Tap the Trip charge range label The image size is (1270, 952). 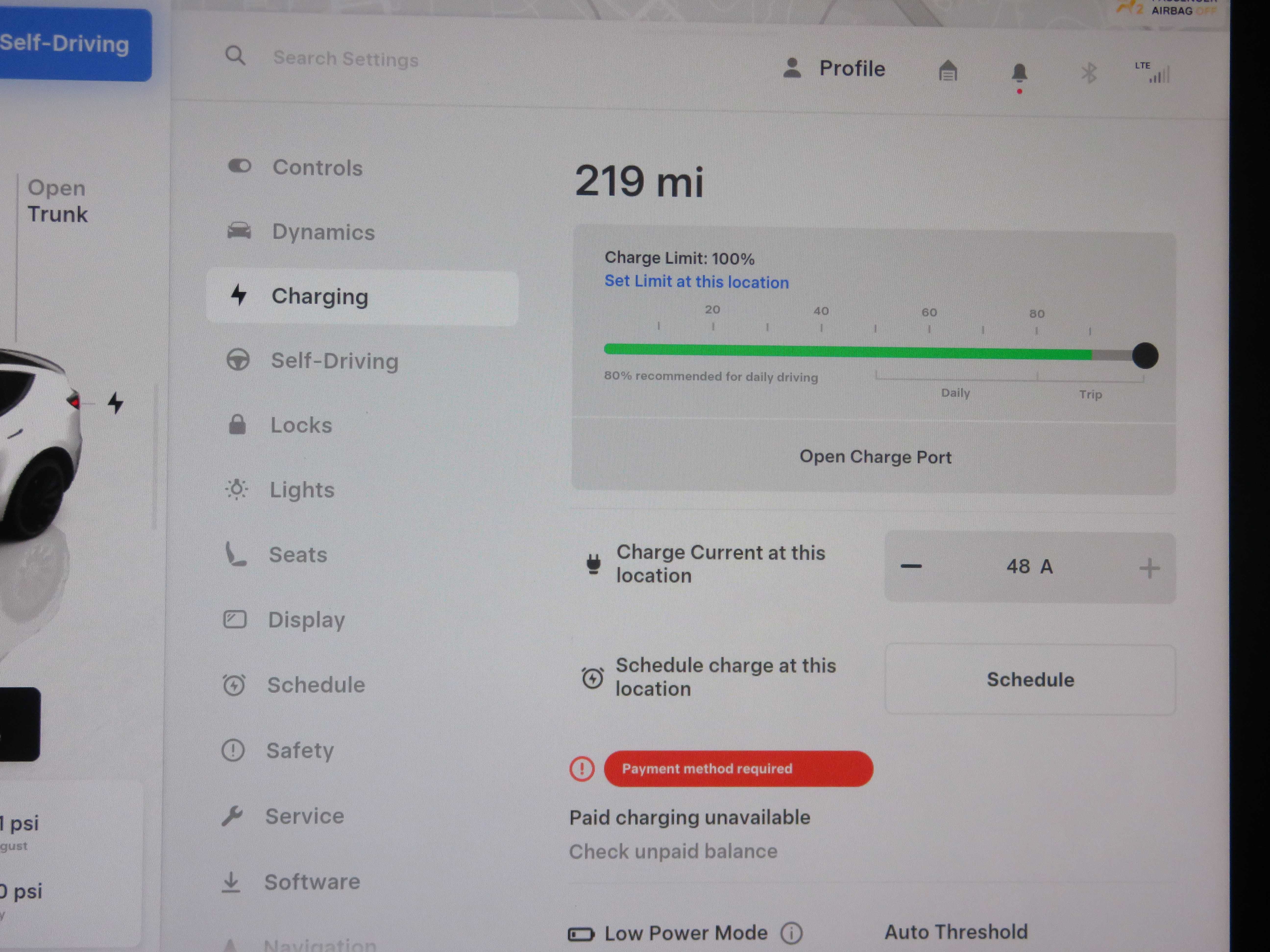pos(1090,394)
